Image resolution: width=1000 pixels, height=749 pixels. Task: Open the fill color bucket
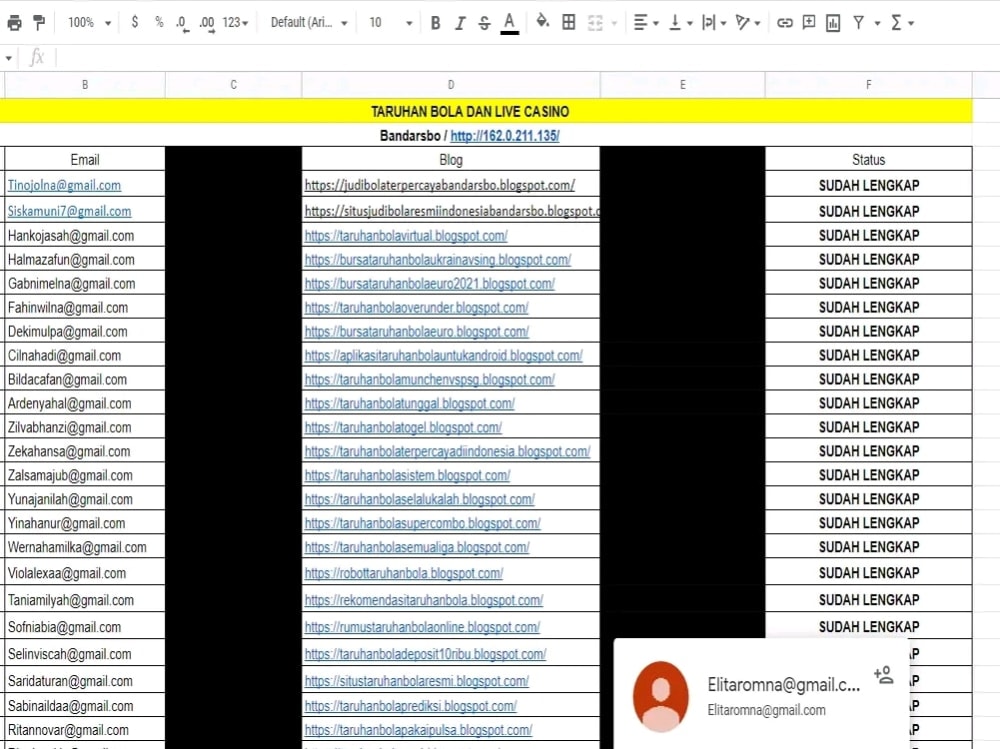(543, 22)
